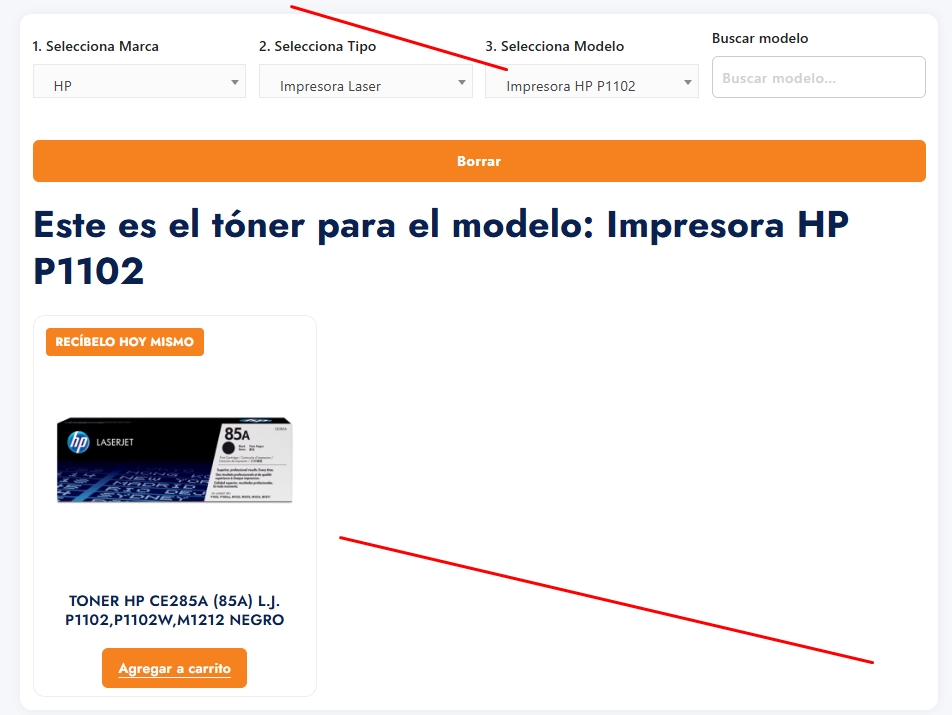
Task: Click the '1. Selecciona Marca' label
Action: tap(95, 46)
